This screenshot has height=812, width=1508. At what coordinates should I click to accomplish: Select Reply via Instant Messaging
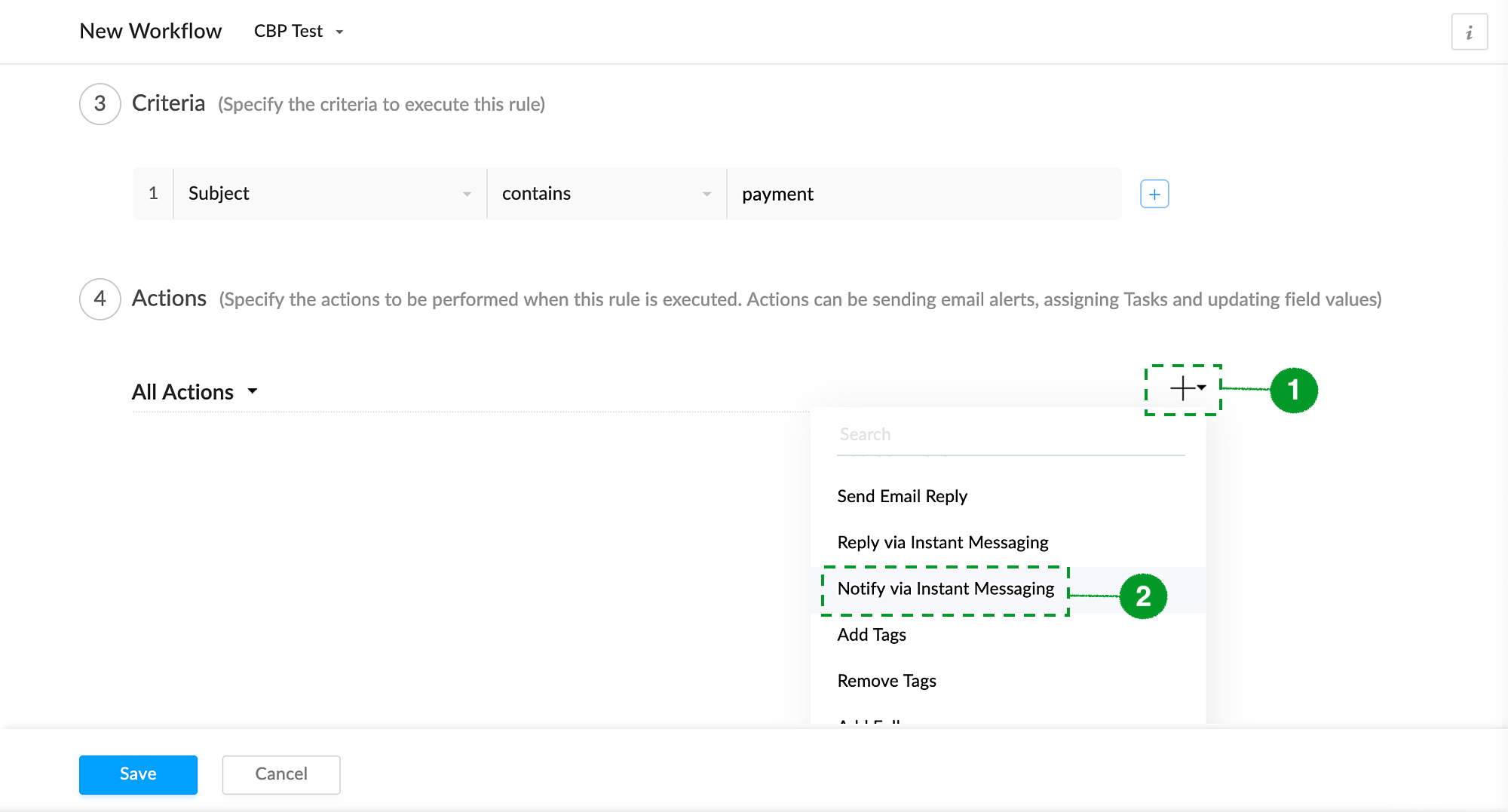pyautogui.click(x=942, y=543)
